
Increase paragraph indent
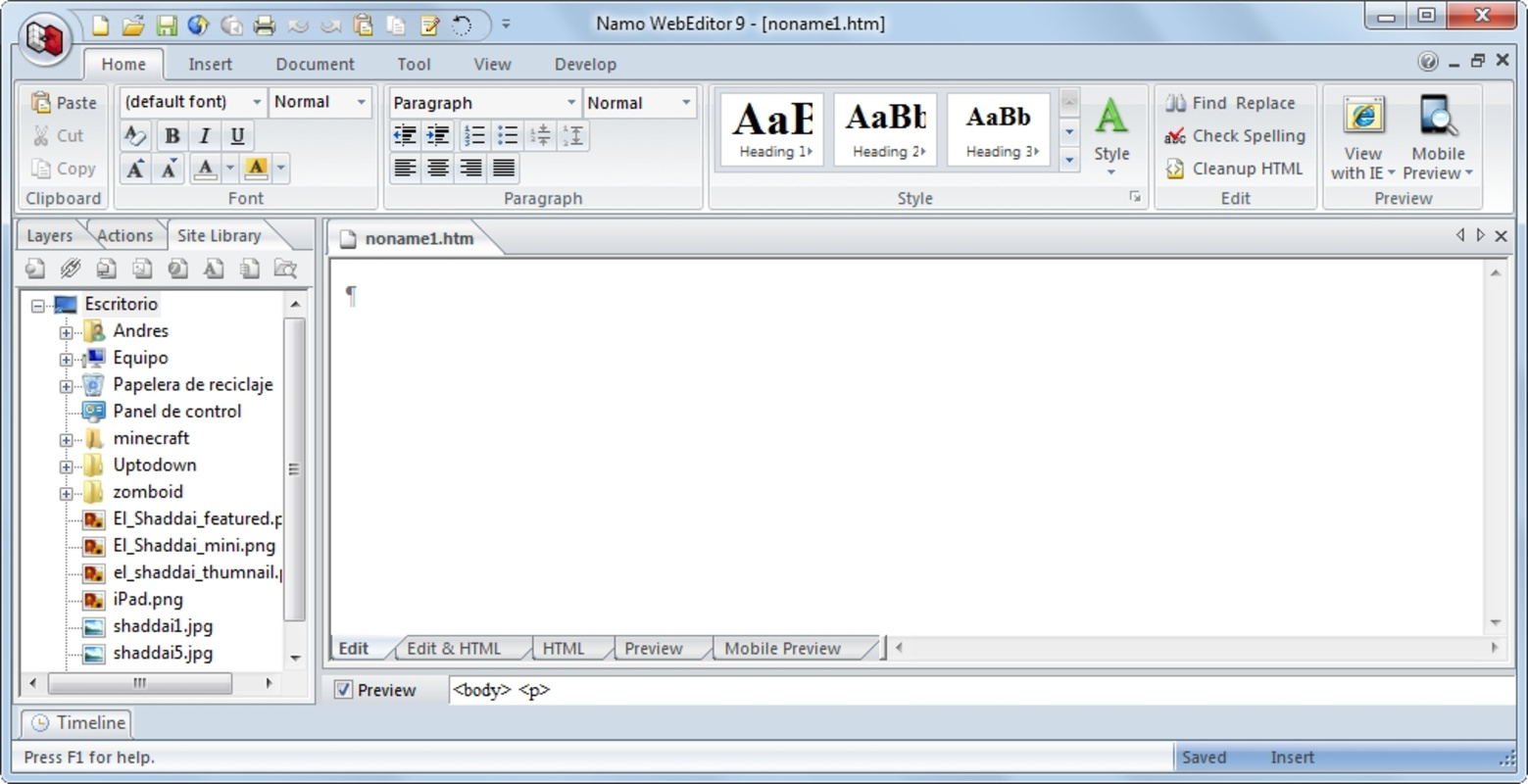pyautogui.click(x=438, y=135)
